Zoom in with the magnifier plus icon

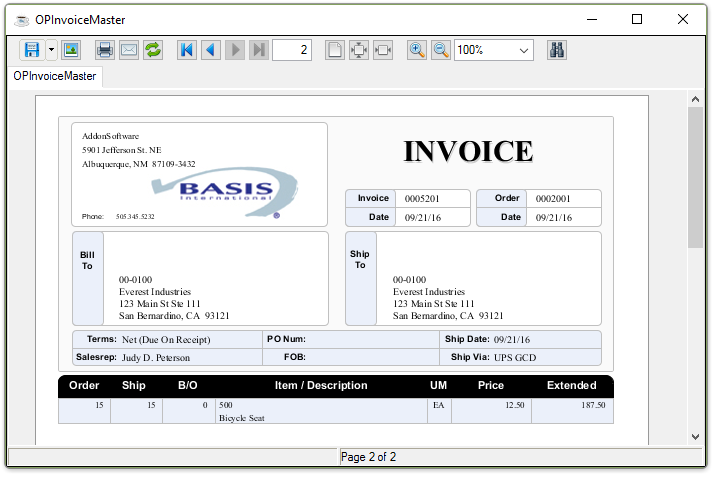(417, 50)
